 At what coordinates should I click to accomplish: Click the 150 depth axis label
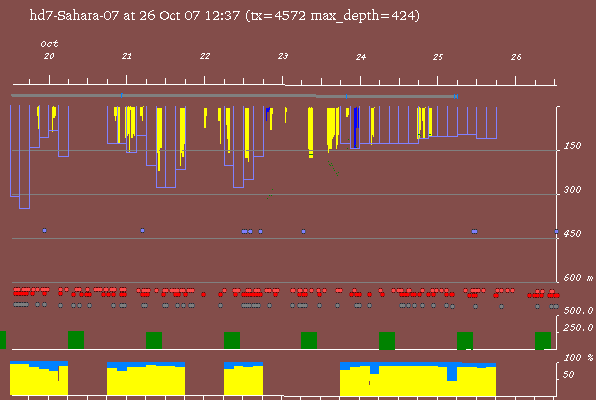572,146
